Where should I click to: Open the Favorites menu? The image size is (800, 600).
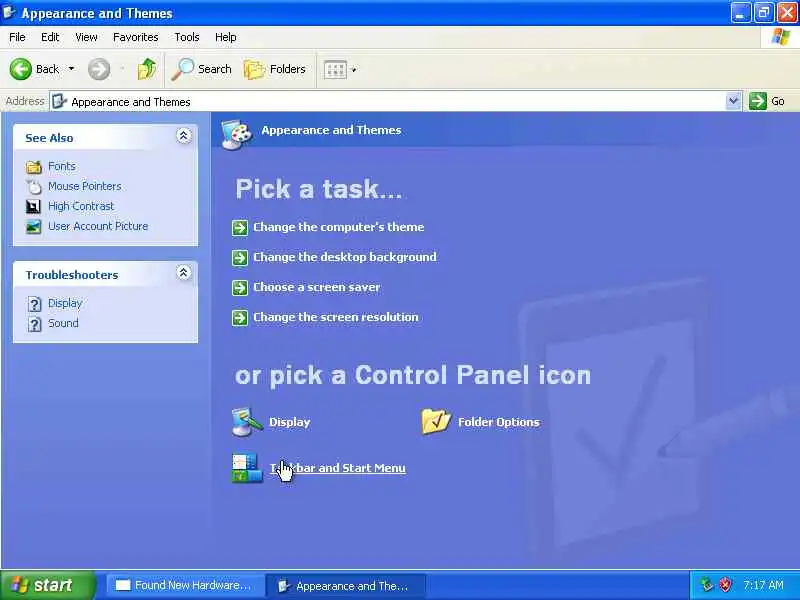coord(136,37)
